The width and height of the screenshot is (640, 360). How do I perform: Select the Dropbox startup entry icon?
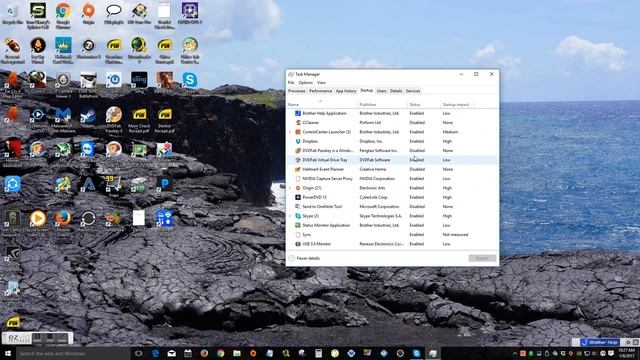pos(298,141)
